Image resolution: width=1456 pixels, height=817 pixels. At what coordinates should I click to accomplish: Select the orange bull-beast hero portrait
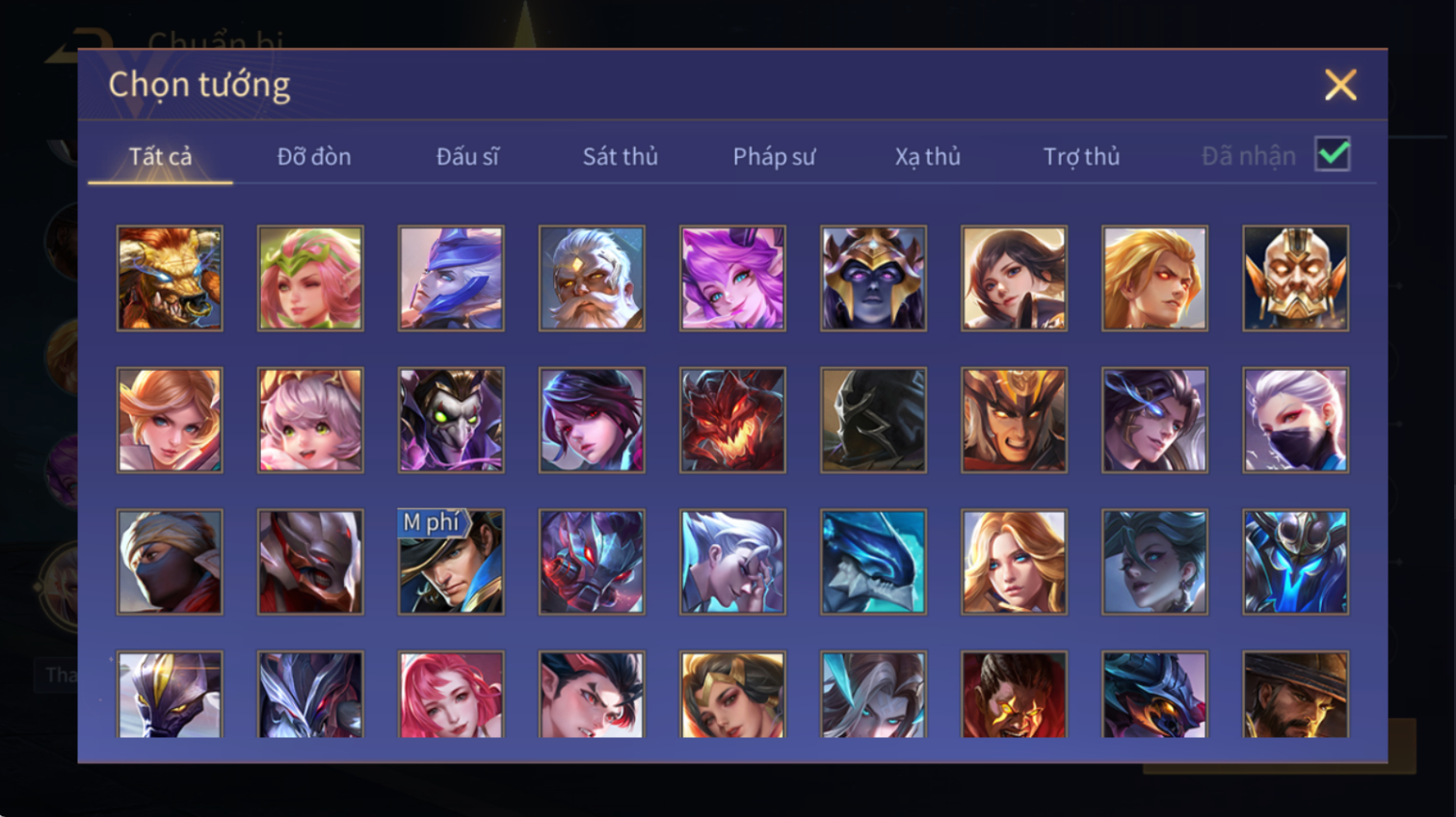170,278
